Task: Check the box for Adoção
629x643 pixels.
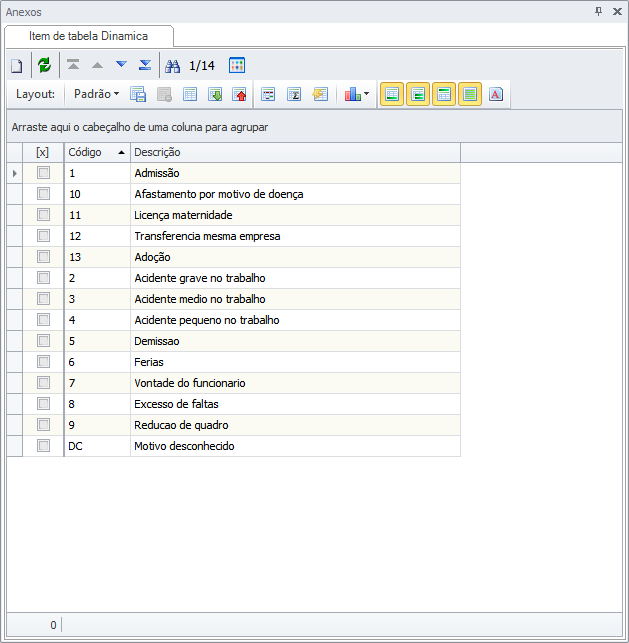Action: pyautogui.click(x=43, y=257)
